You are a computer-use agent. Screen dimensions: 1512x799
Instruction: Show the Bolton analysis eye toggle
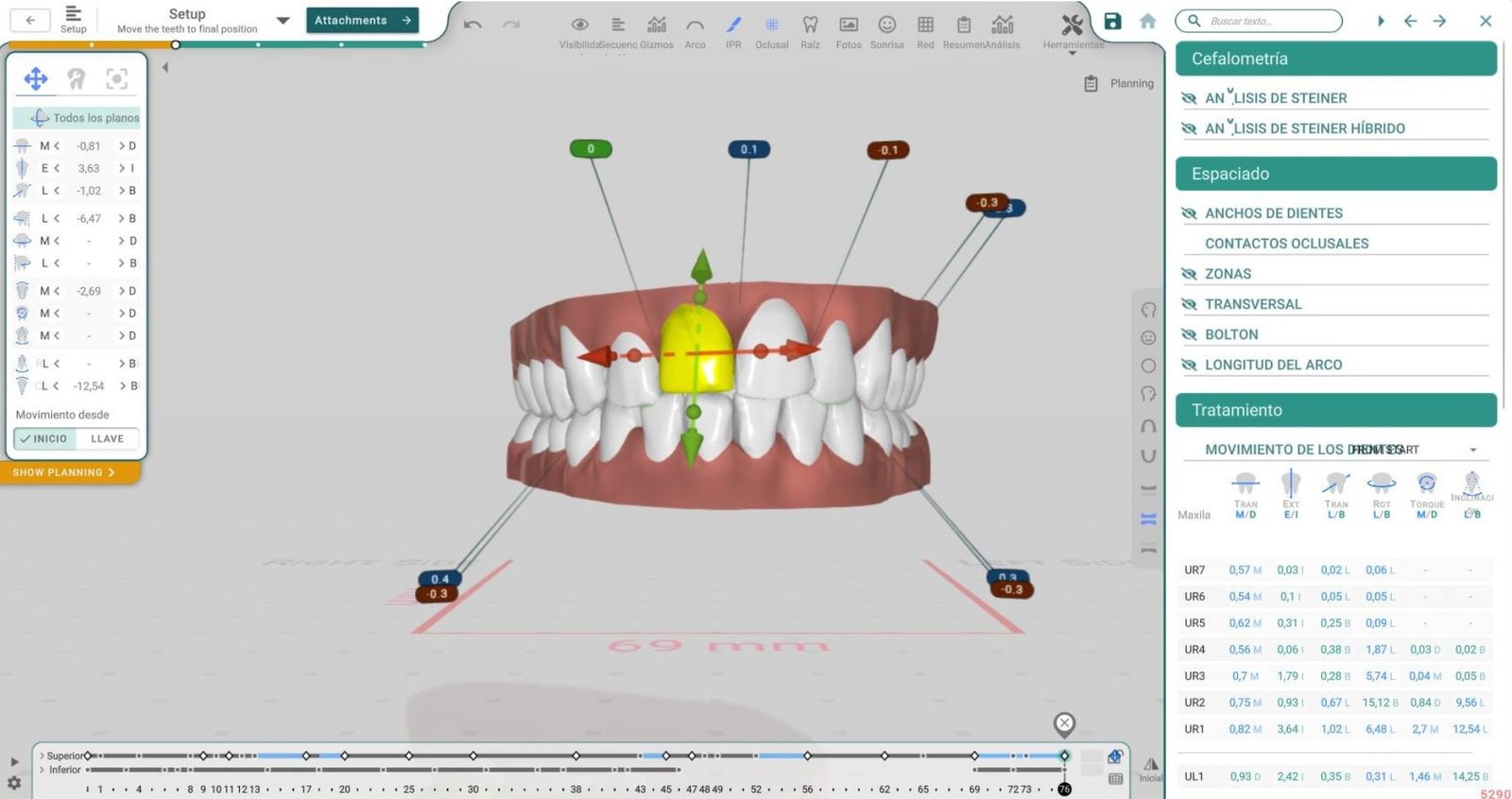pos(1189,334)
